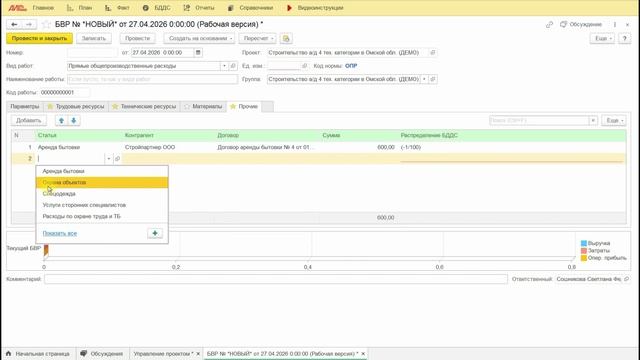
Task: Expand the table Еще menu
Action: [x=614, y=120]
